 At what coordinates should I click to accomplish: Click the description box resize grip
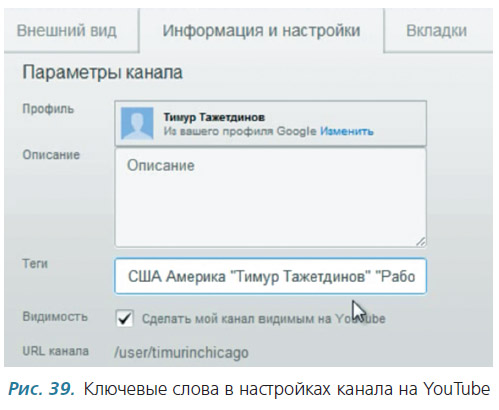coord(421,242)
